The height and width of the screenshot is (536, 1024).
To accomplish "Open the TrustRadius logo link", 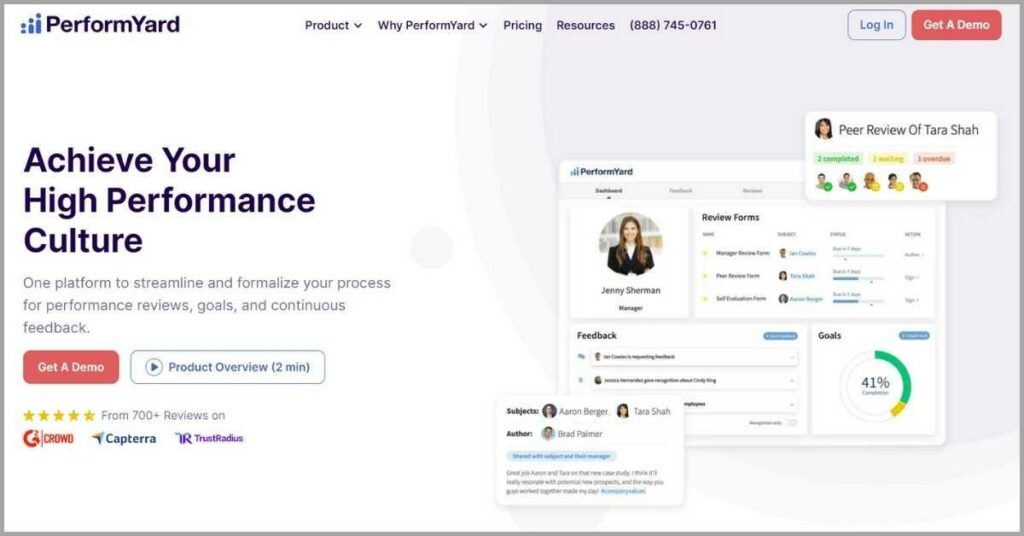I will [209, 438].
